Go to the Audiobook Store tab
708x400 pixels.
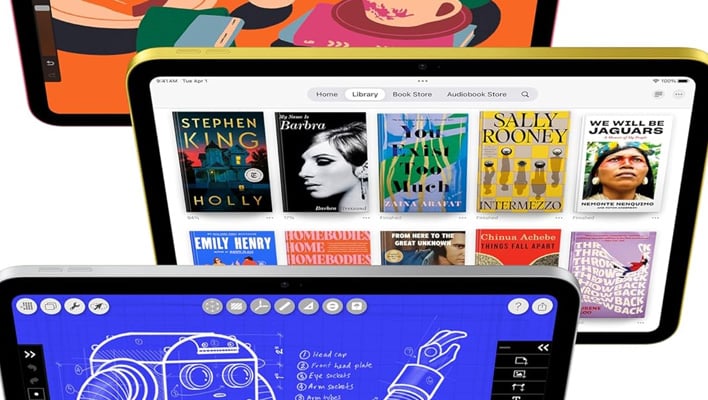[x=476, y=94]
